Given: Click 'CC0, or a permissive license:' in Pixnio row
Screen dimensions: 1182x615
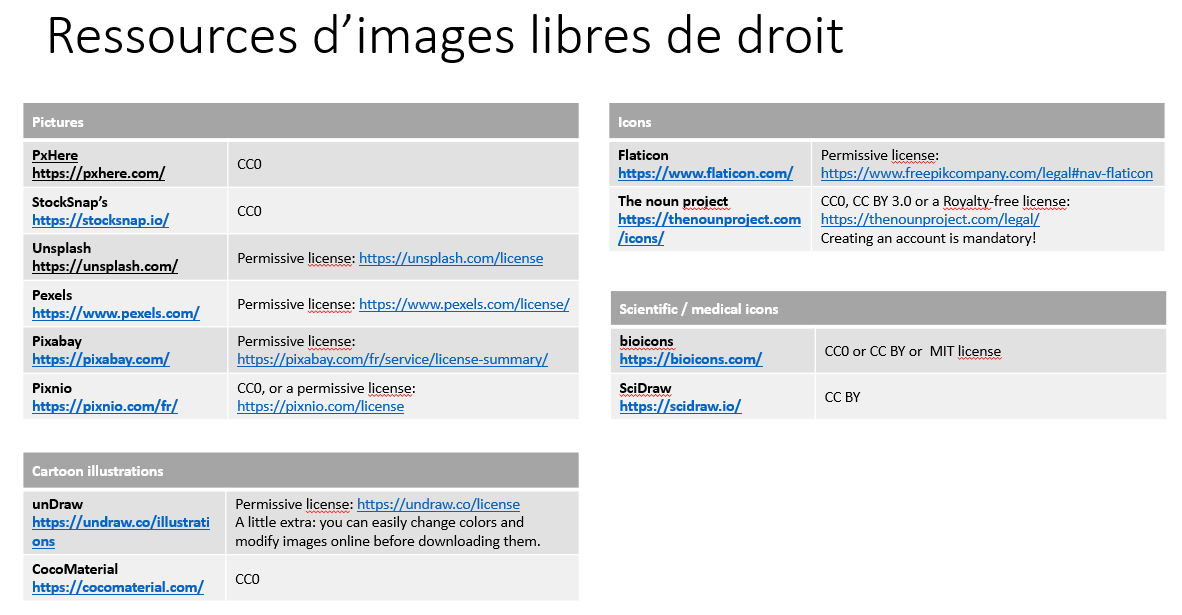Looking at the screenshot, I should click(x=326, y=388).
